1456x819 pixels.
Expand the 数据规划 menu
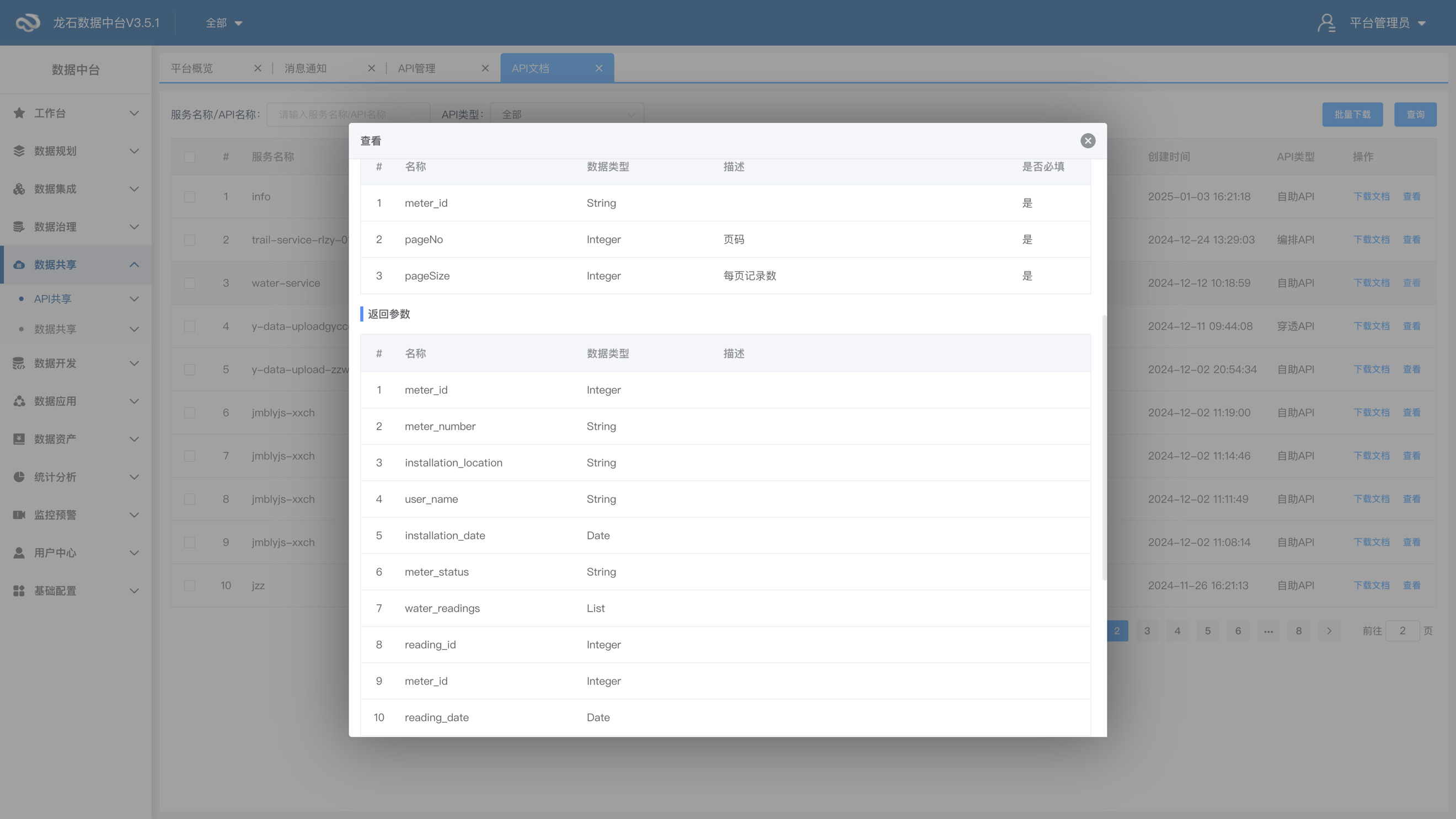coord(134,151)
